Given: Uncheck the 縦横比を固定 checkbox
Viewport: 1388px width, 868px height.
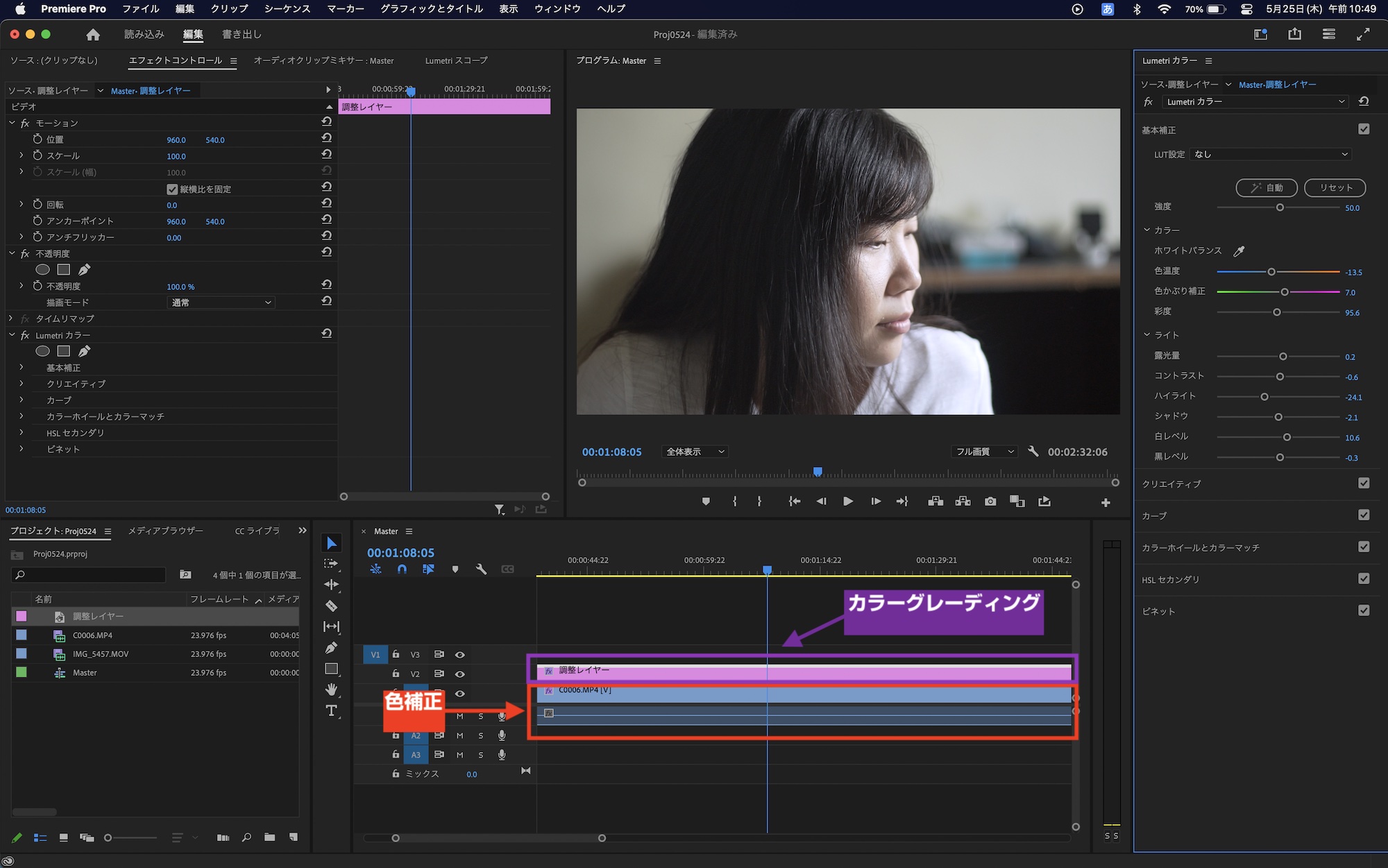Looking at the screenshot, I should tap(172, 189).
